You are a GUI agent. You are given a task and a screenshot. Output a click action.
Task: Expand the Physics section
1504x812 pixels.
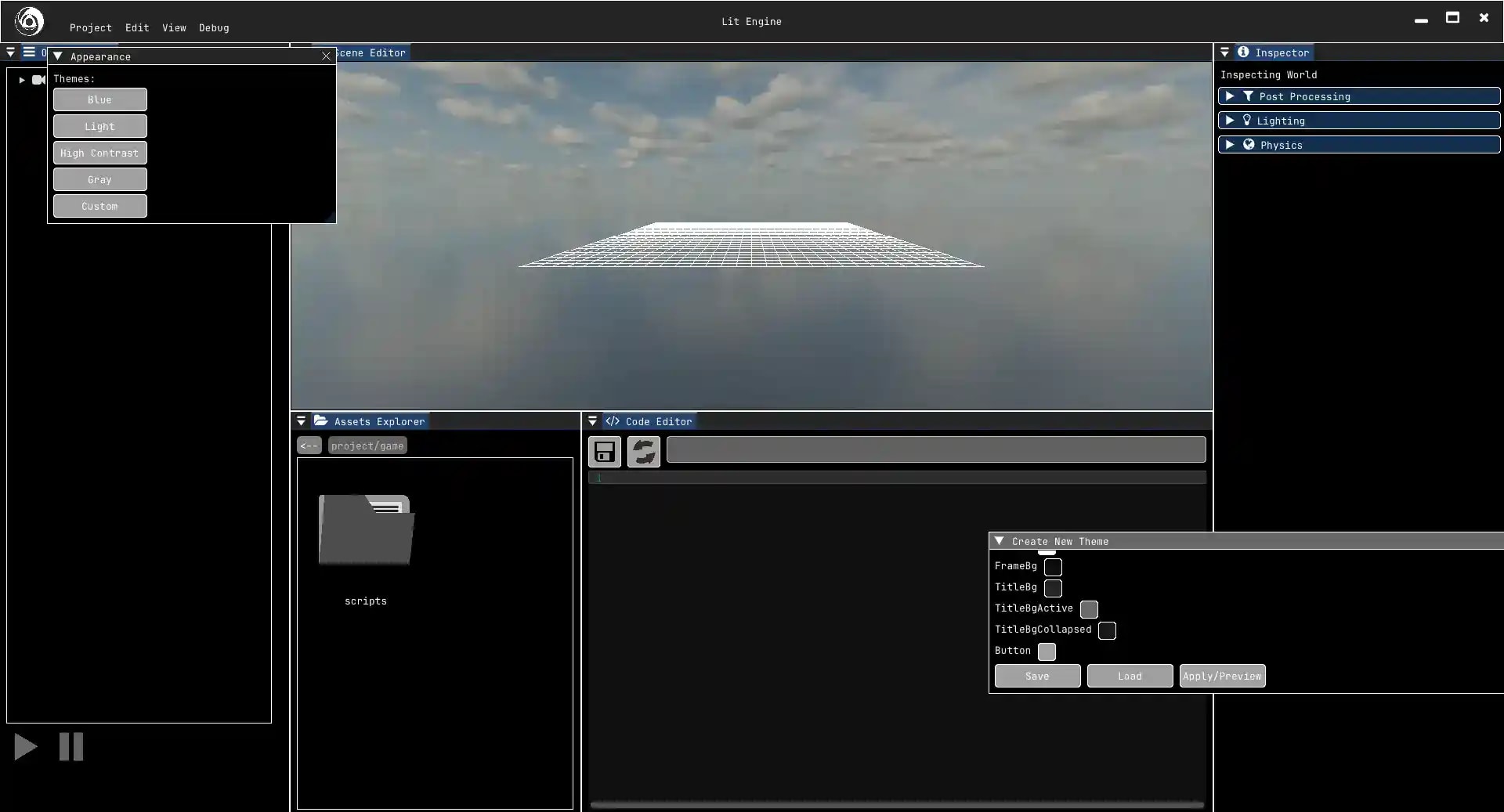pos(1230,145)
